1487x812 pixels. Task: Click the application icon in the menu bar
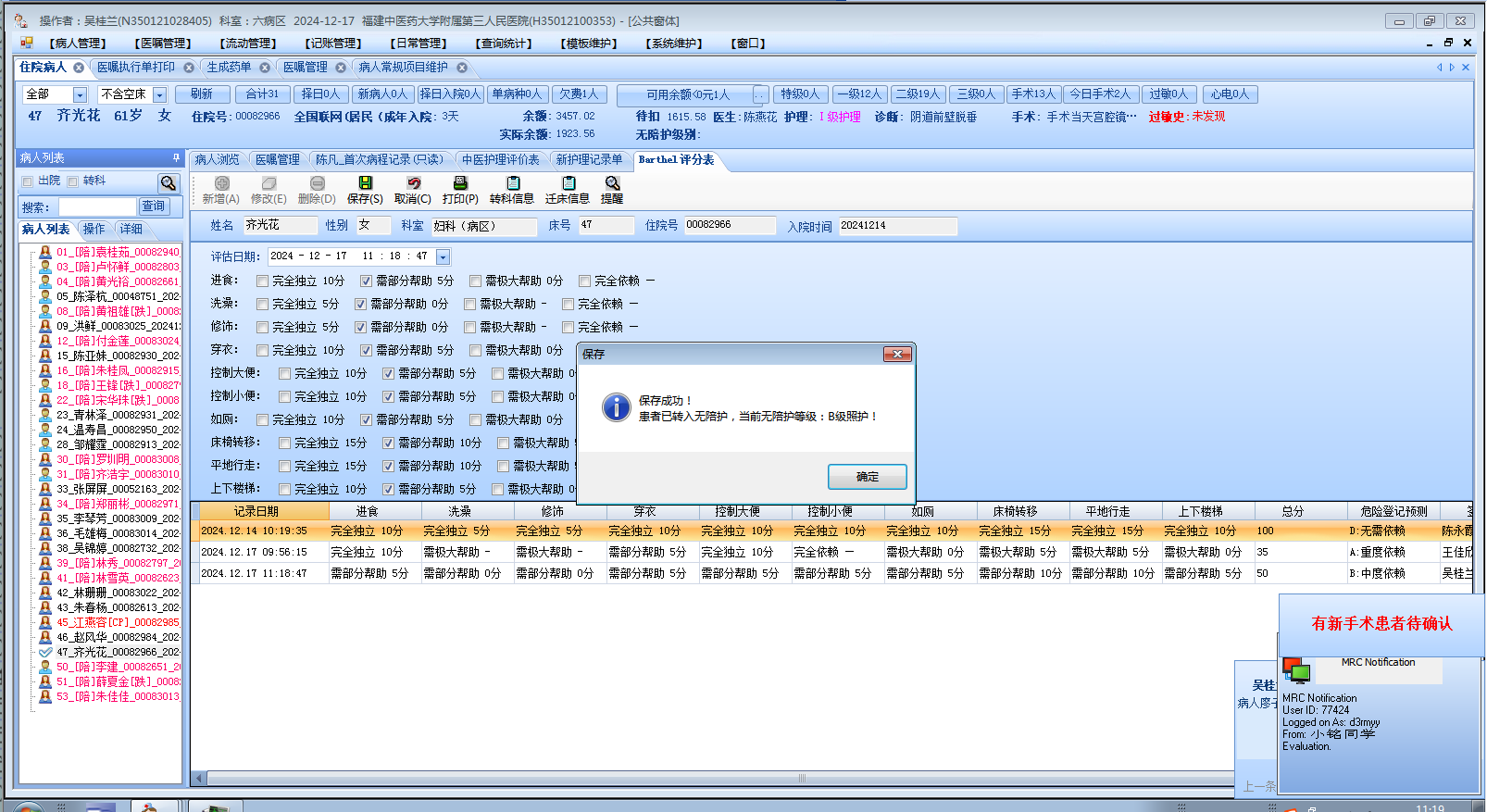(27, 43)
